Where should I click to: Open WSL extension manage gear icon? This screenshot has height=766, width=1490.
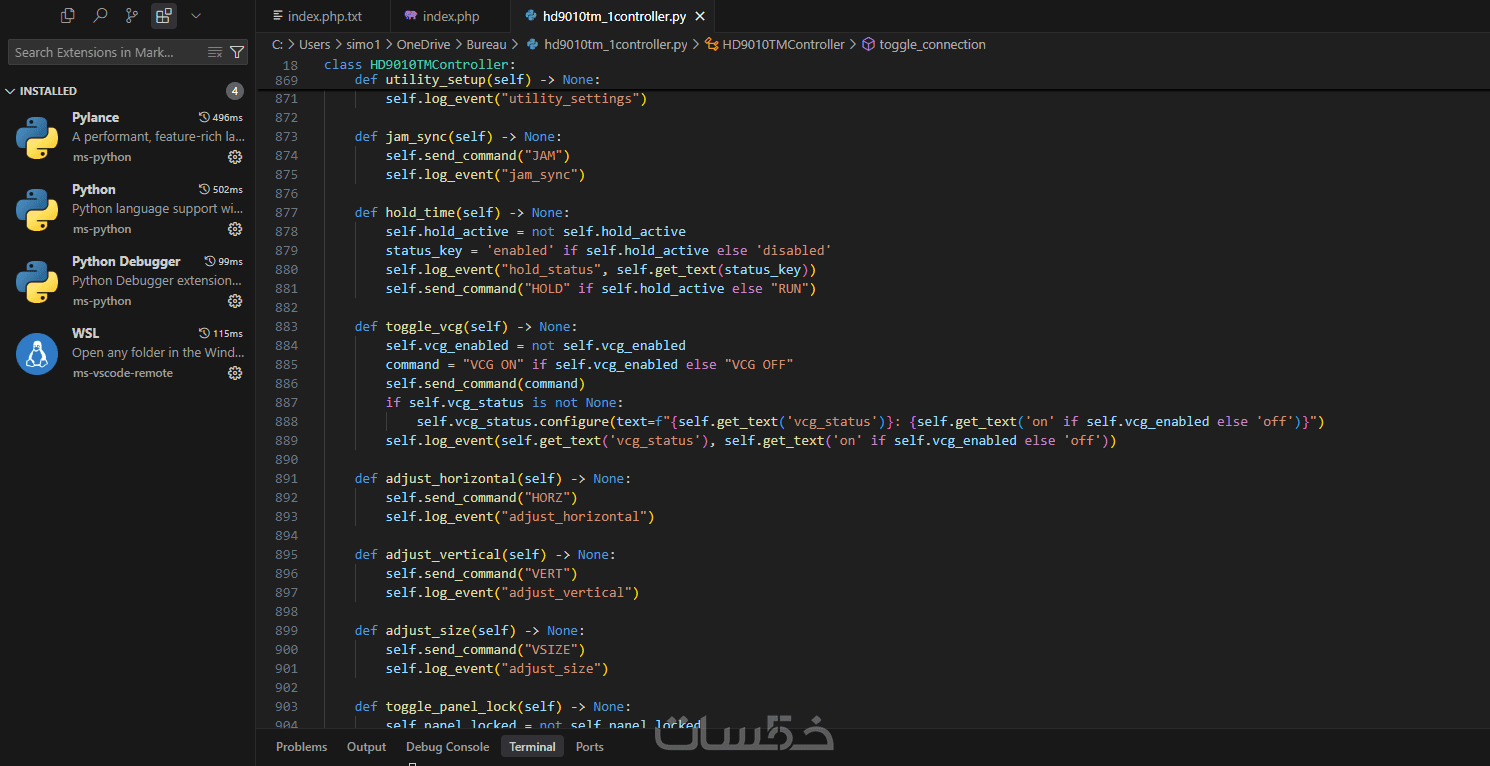[235, 373]
